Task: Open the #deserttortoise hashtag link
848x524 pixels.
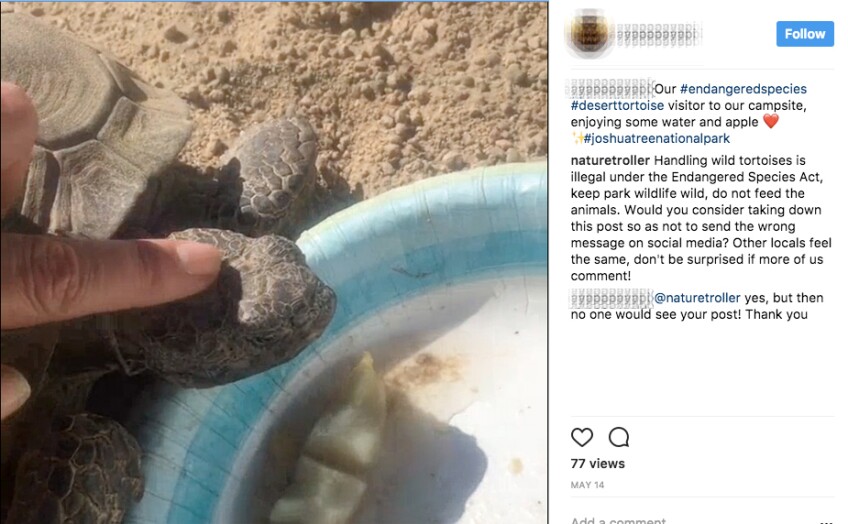Action: 617,105
